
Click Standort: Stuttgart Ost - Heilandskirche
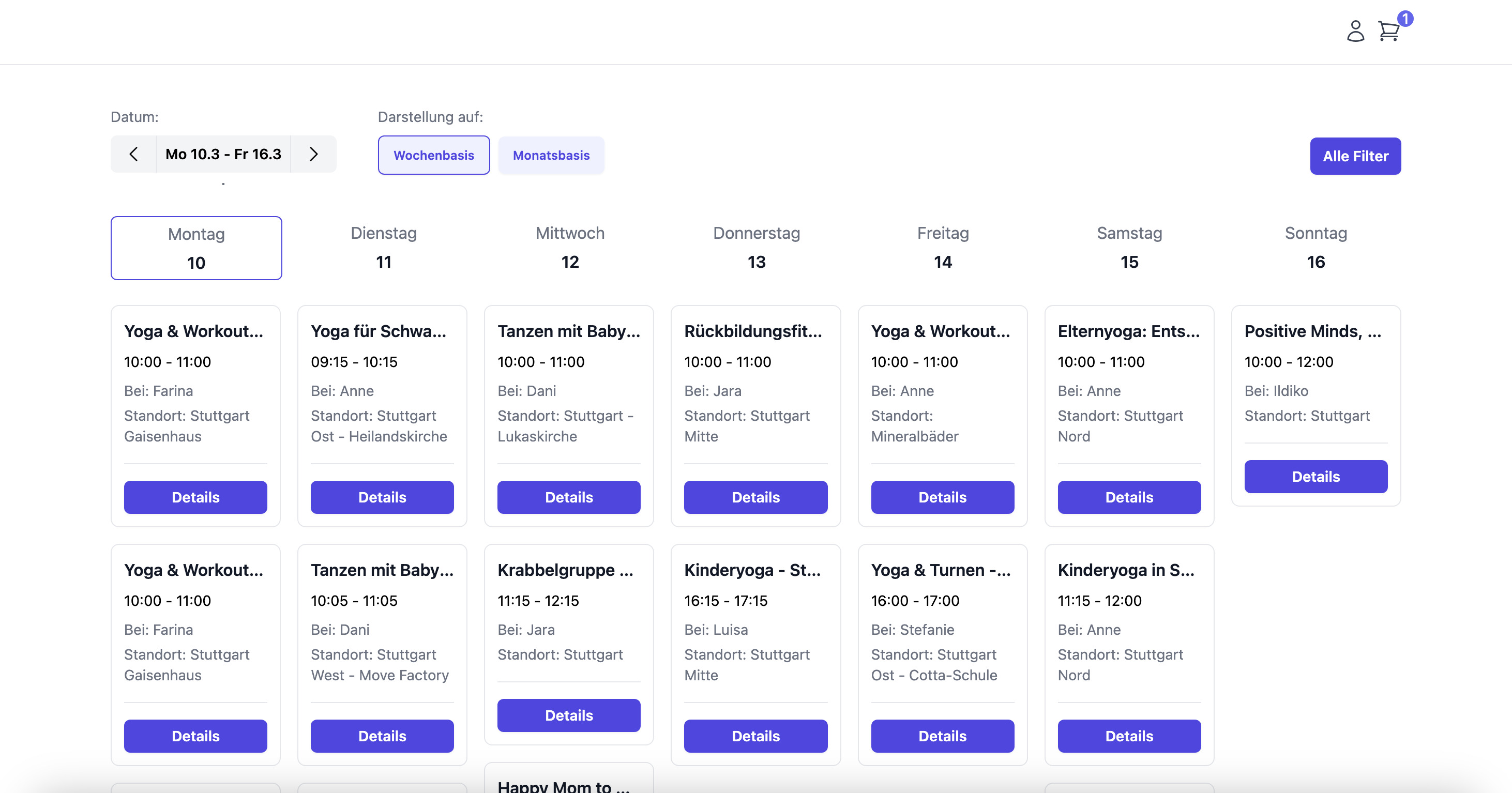coord(379,426)
